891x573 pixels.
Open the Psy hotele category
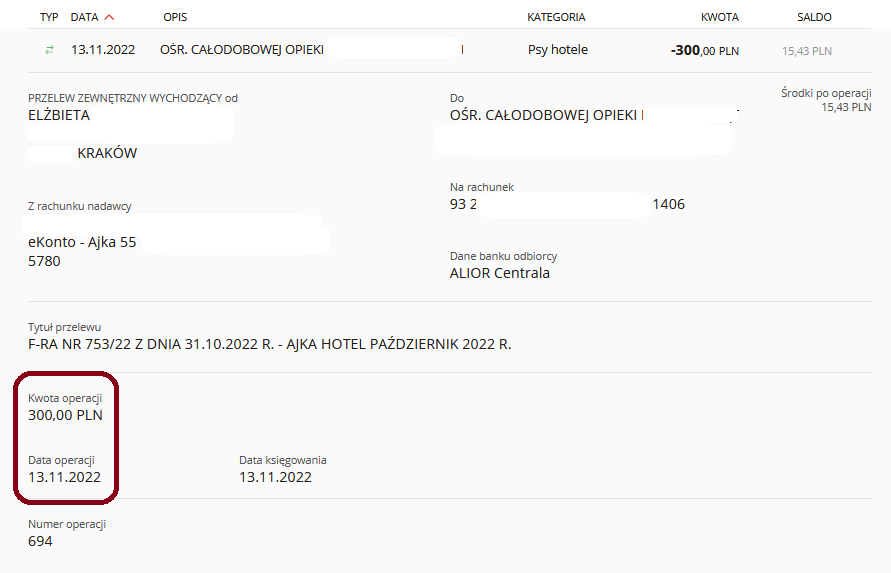point(557,50)
